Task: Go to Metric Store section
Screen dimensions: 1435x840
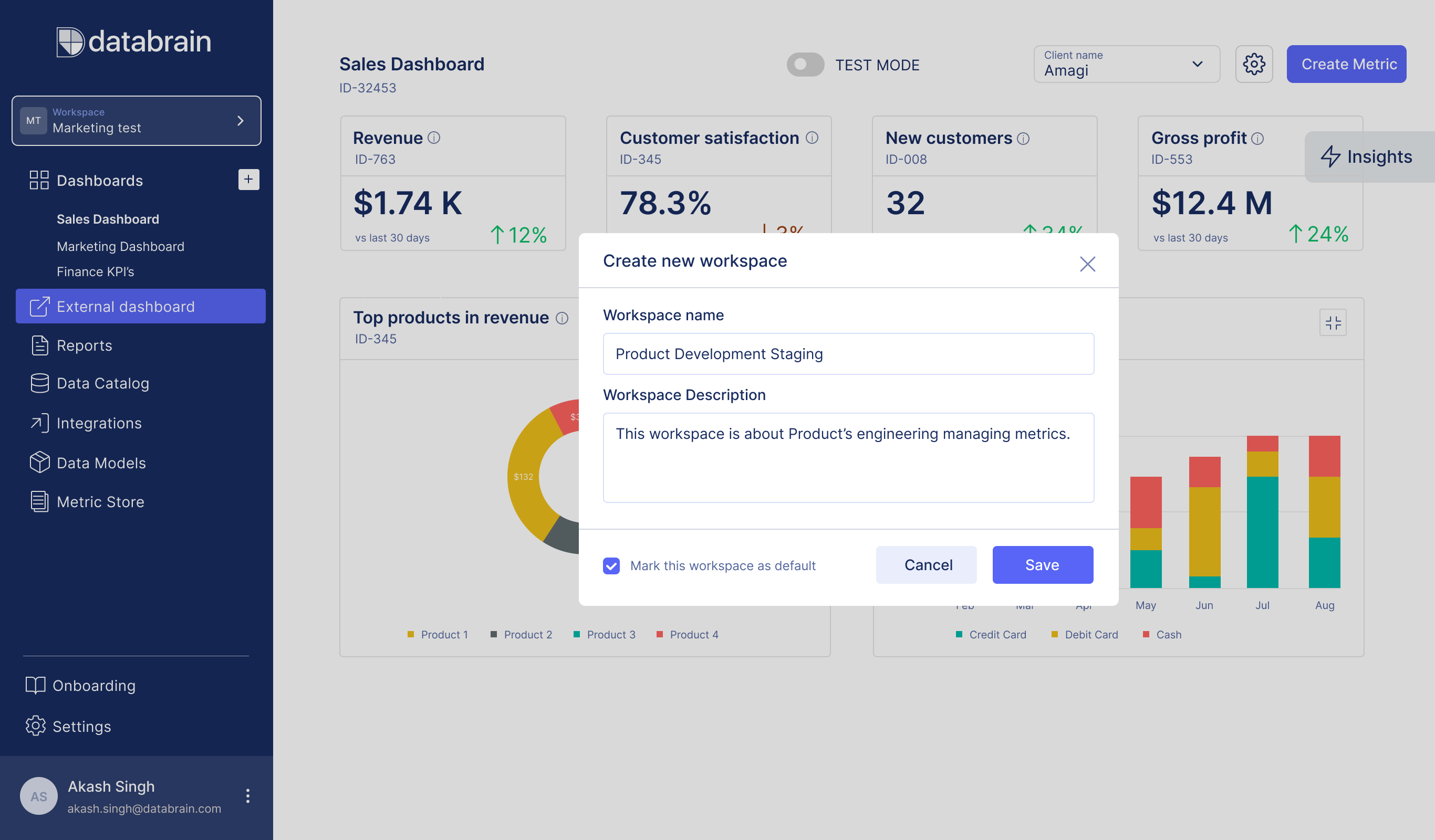Action: tap(100, 502)
